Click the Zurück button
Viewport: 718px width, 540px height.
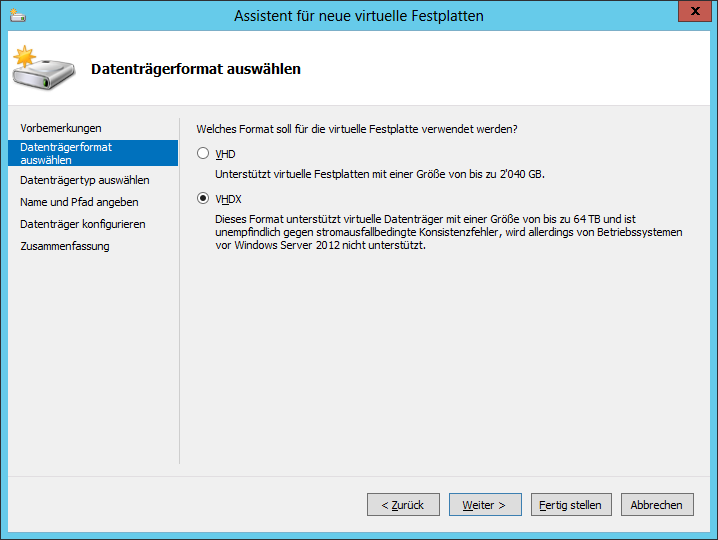pos(403,505)
